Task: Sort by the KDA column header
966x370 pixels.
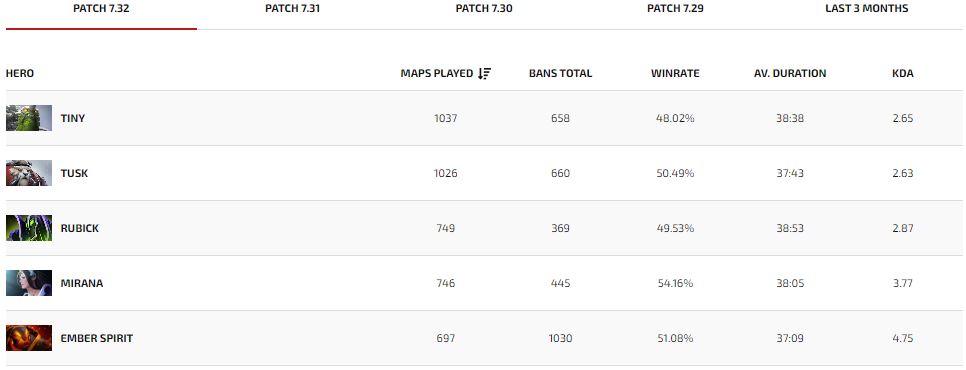Action: coord(903,73)
